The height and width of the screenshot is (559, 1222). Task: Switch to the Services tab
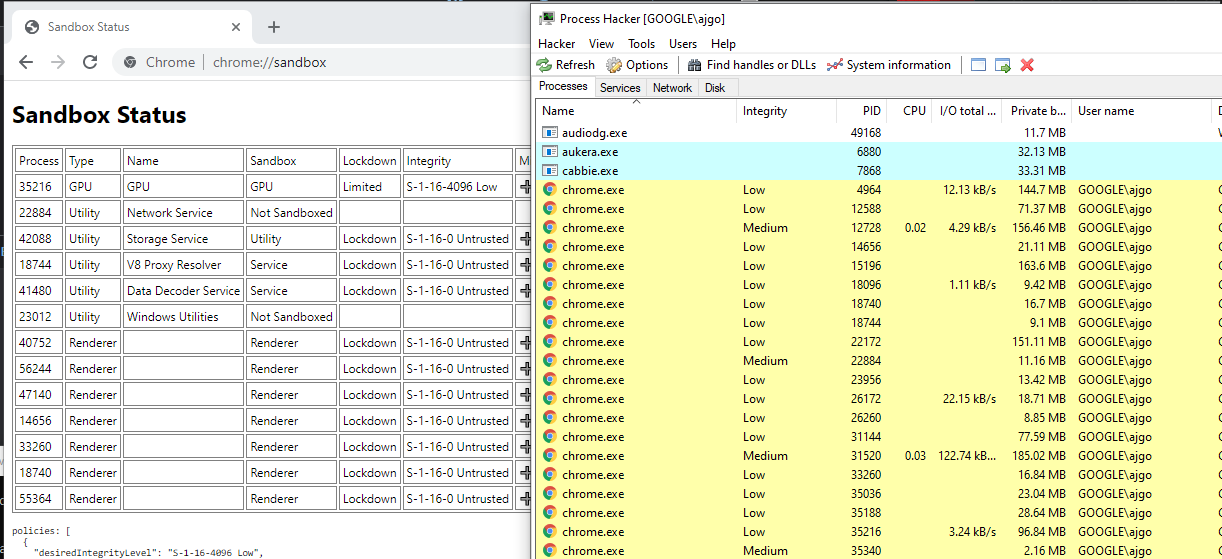620,88
